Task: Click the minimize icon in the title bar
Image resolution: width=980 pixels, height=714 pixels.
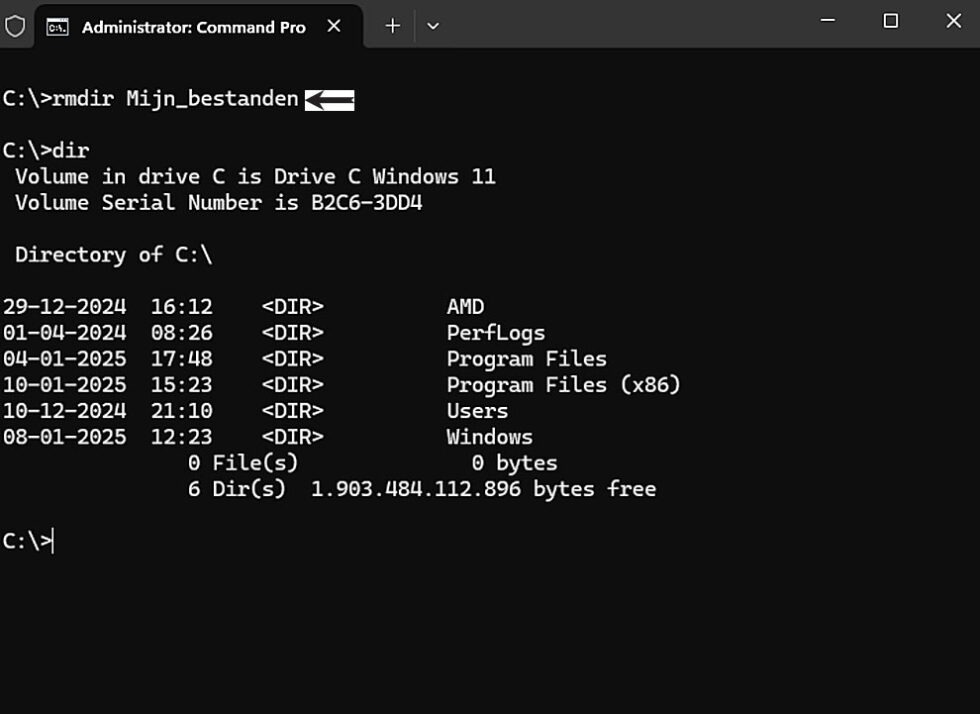Action: [x=826, y=21]
